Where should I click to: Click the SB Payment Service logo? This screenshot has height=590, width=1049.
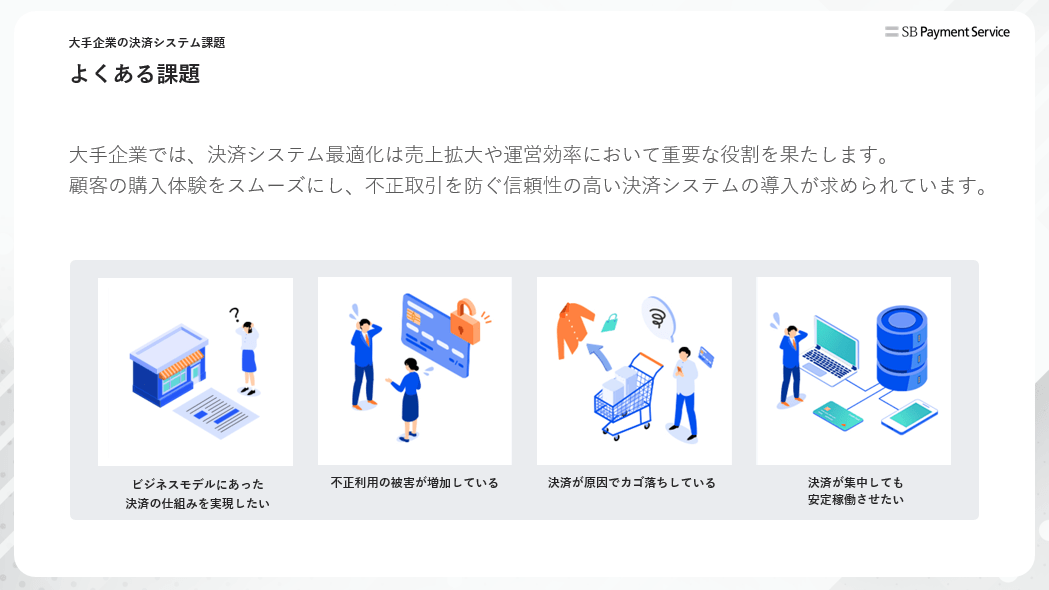pos(947,32)
